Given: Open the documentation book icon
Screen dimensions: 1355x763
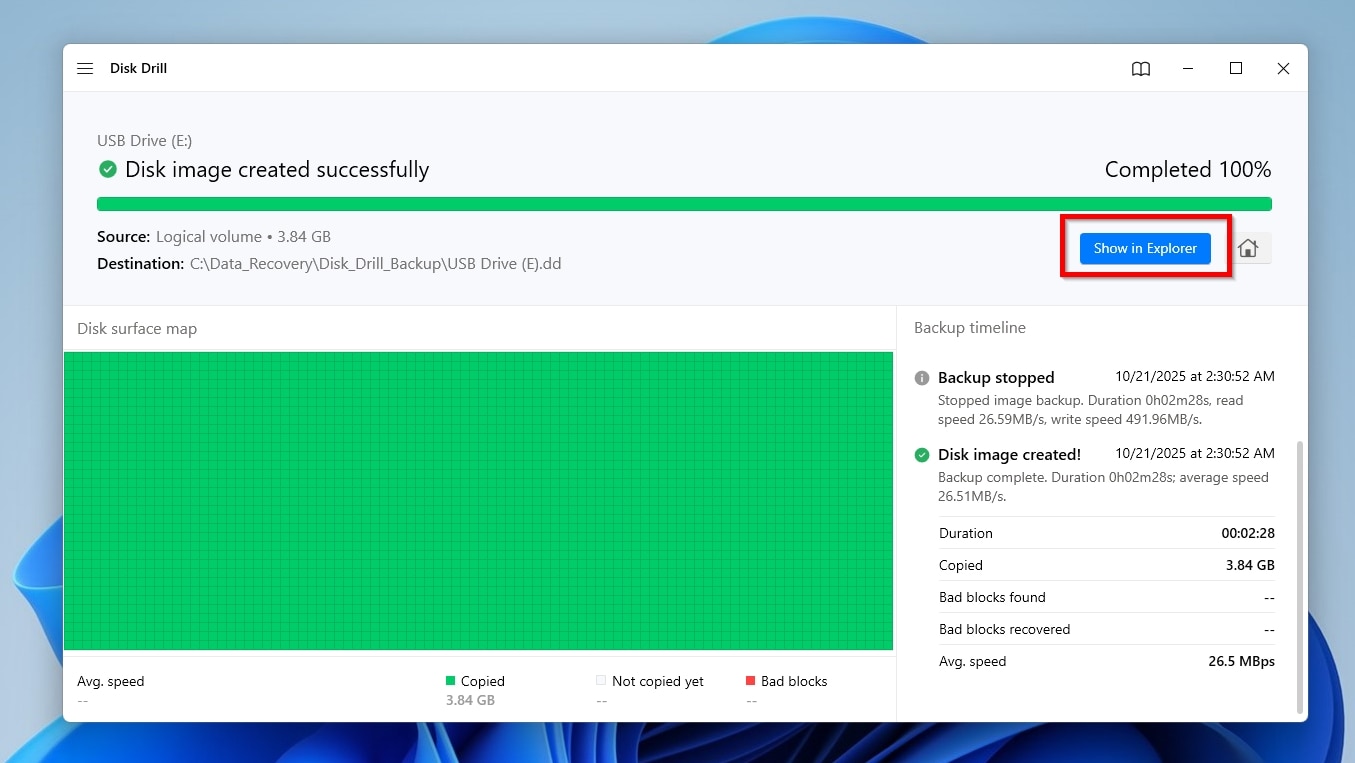Looking at the screenshot, I should click(1140, 68).
